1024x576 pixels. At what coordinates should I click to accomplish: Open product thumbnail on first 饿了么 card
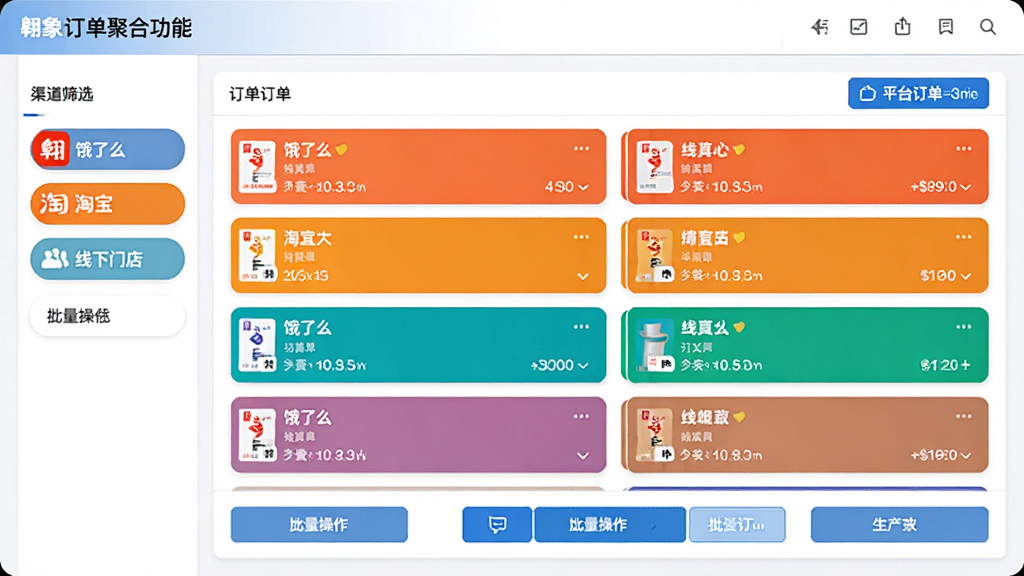click(x=257, y=167)
